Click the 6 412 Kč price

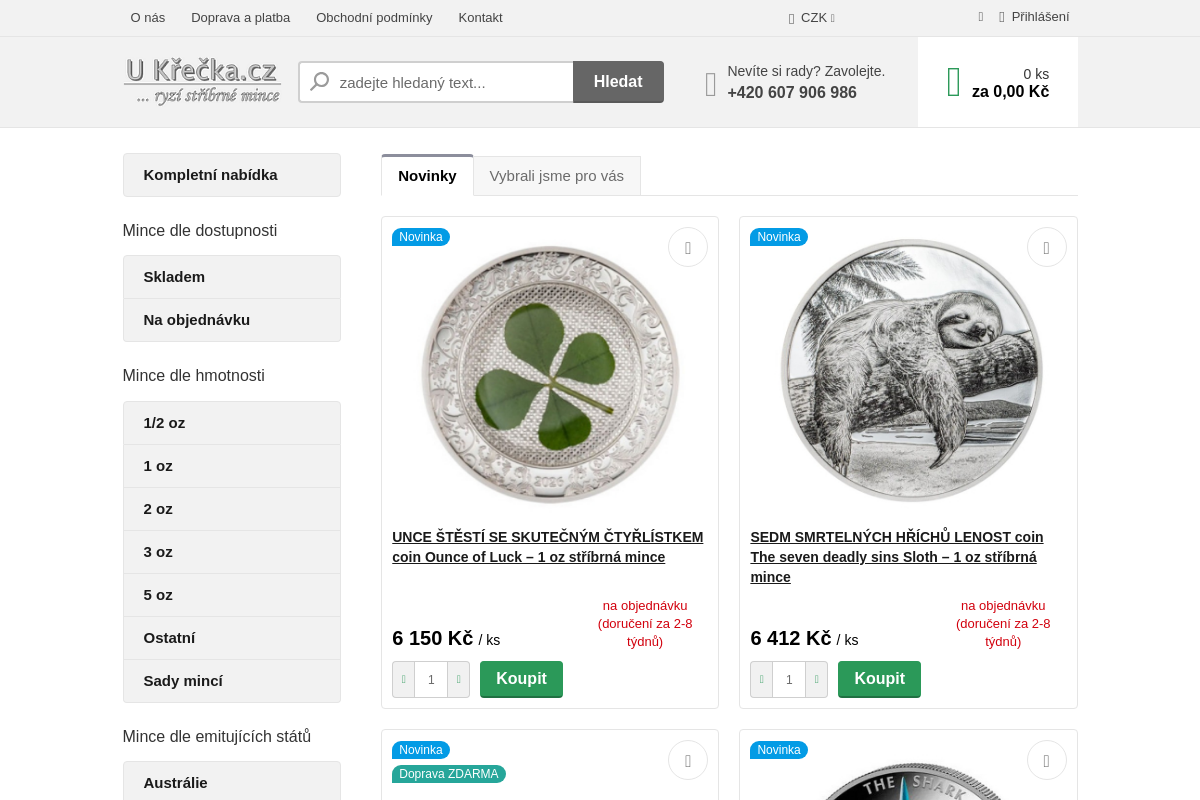click(x=791, y=639)
